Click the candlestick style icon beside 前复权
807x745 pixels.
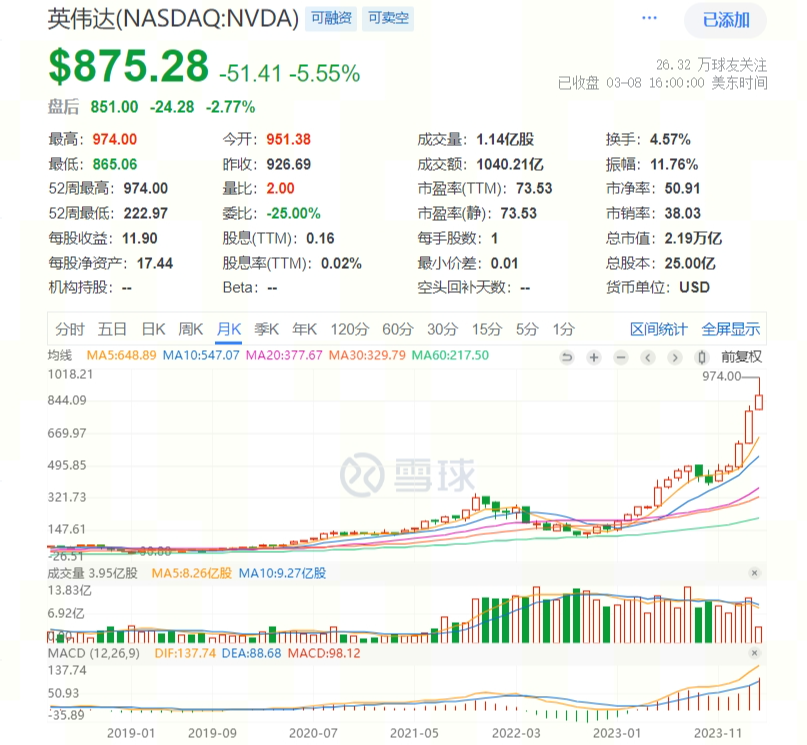[701, 357]
